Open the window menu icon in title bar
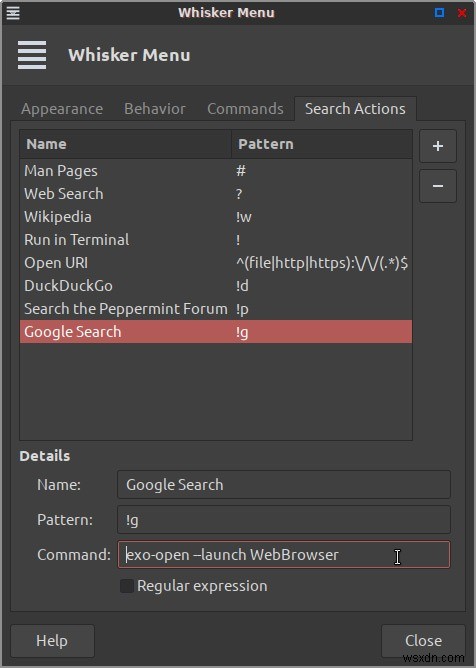 click(13, 13)
